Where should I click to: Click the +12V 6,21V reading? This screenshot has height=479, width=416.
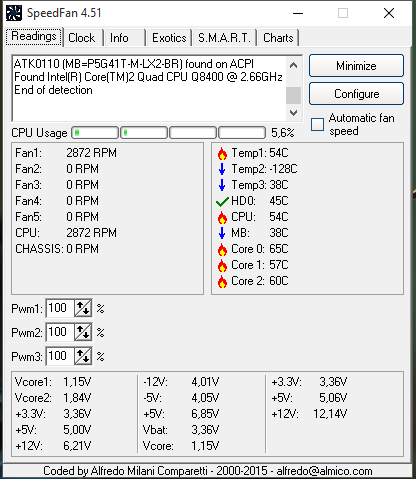click(x=53, y=446)
